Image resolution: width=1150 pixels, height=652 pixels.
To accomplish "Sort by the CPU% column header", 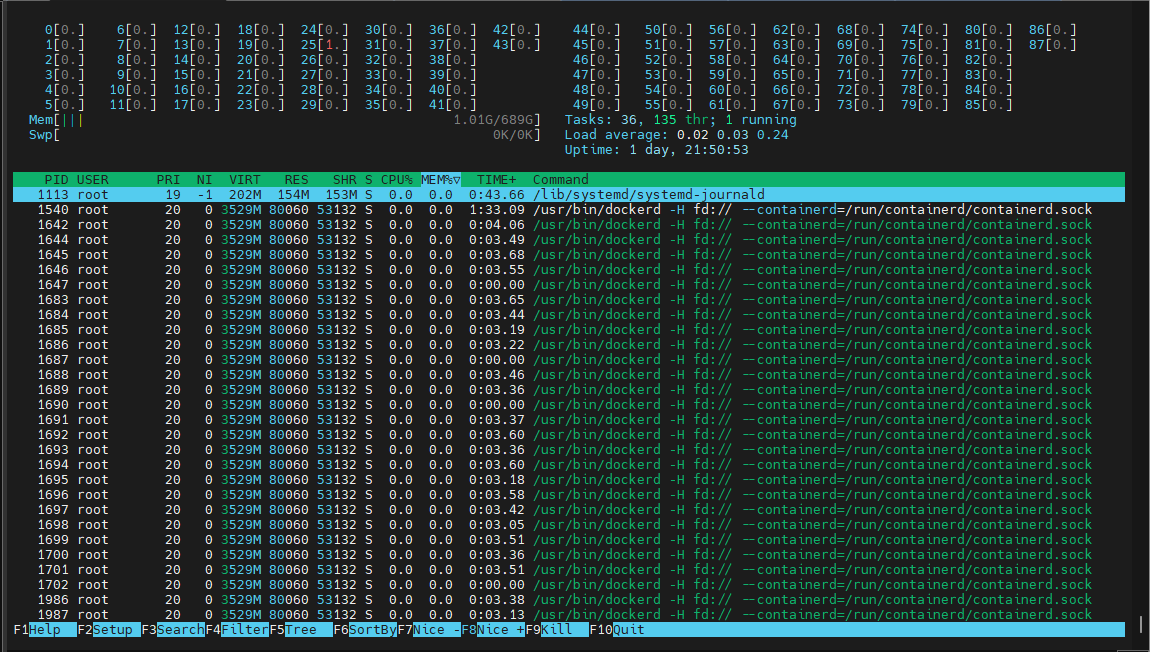I will click(x=396, y=180).
